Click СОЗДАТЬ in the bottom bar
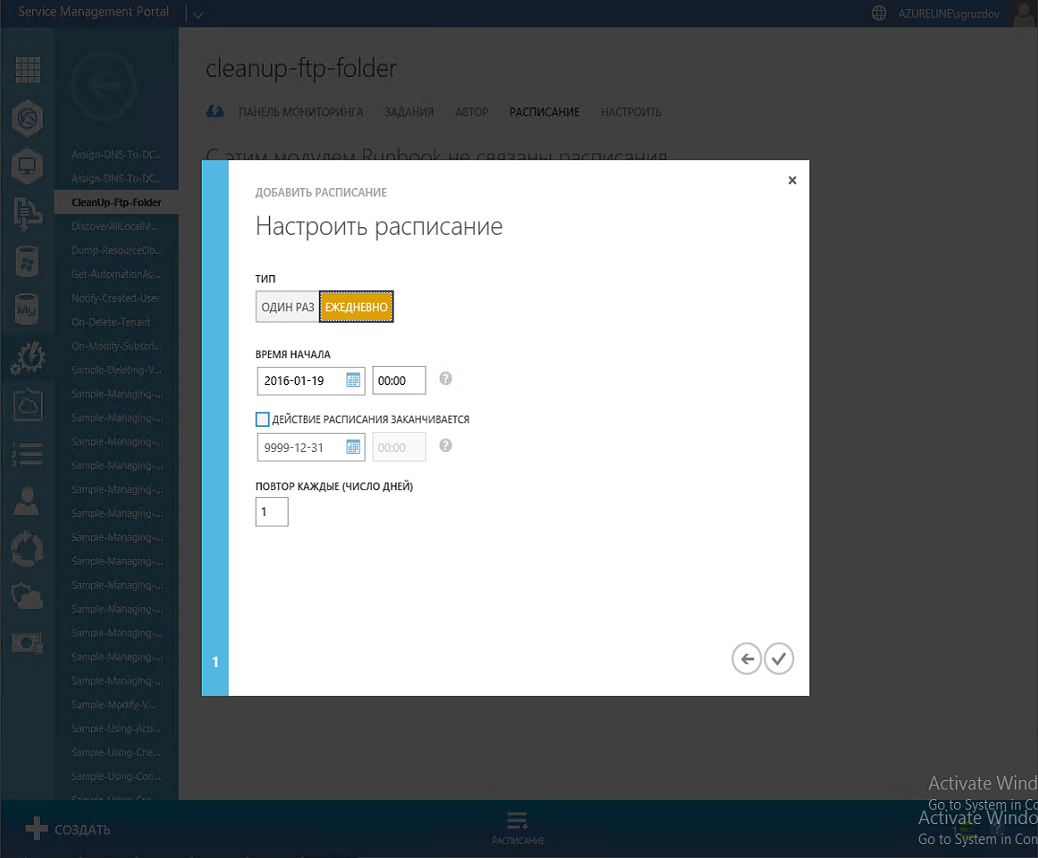The image size is (1038, 858). pos(72,828)
